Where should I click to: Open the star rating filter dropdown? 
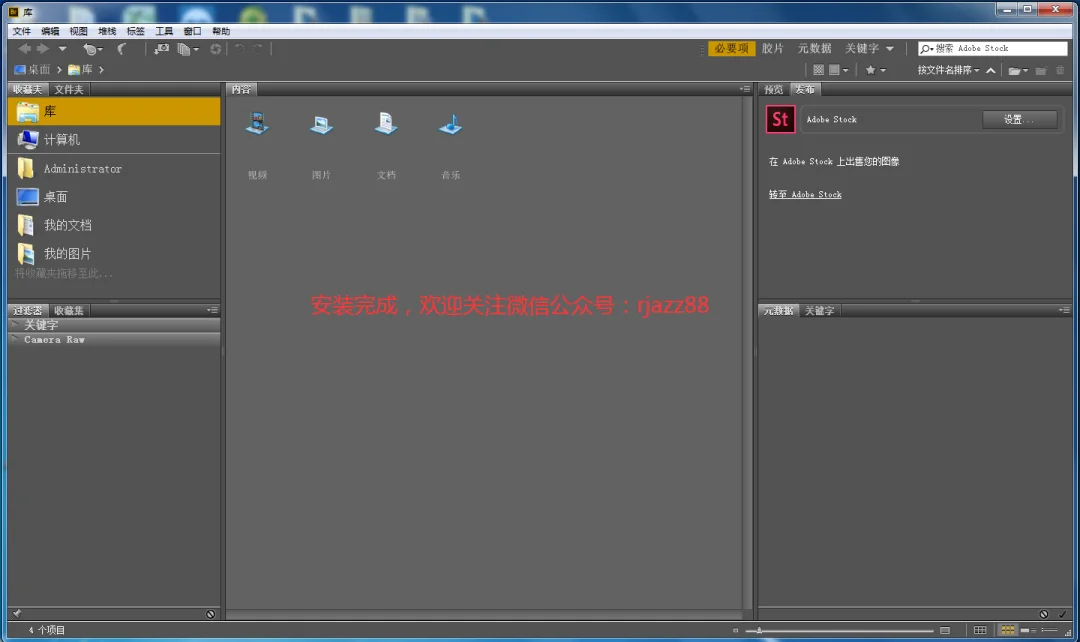875,70
